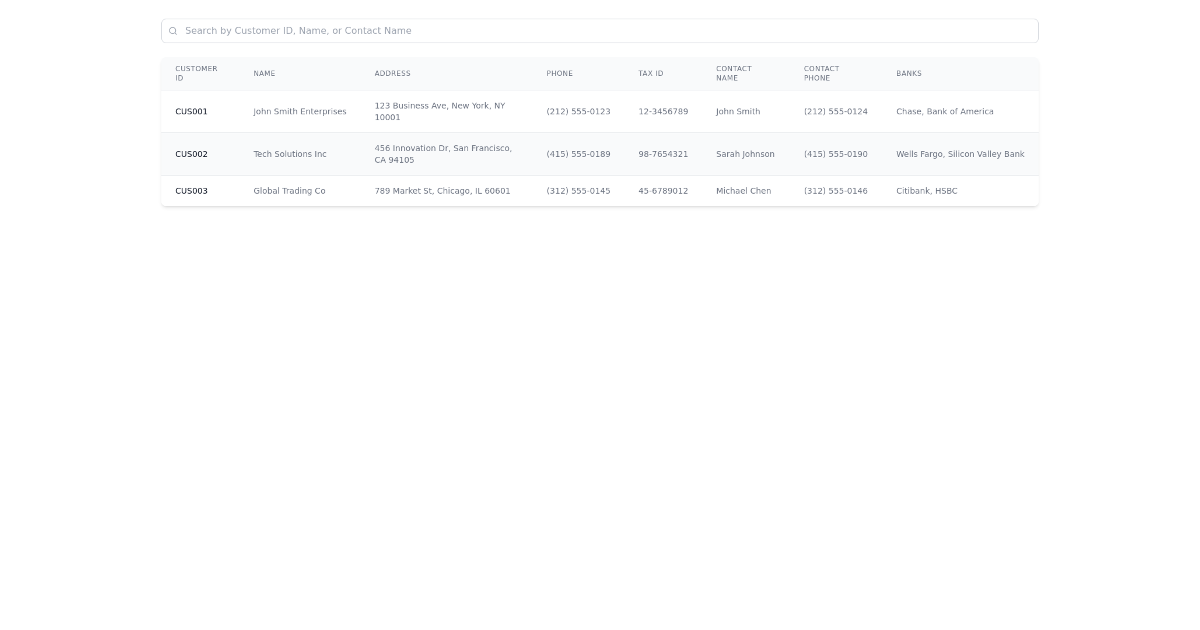This screenshot has width=1200, height=630.
Task: Click the Tech Solutions Inc name cell
Action: 290,155
